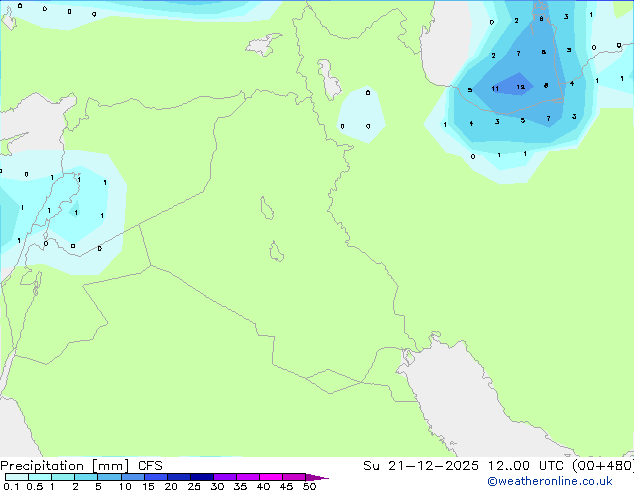The width and height of the screenshot is (634, 490).
Task: Select the 2–5 mm legend color swatch
Action: click(86, 477)
